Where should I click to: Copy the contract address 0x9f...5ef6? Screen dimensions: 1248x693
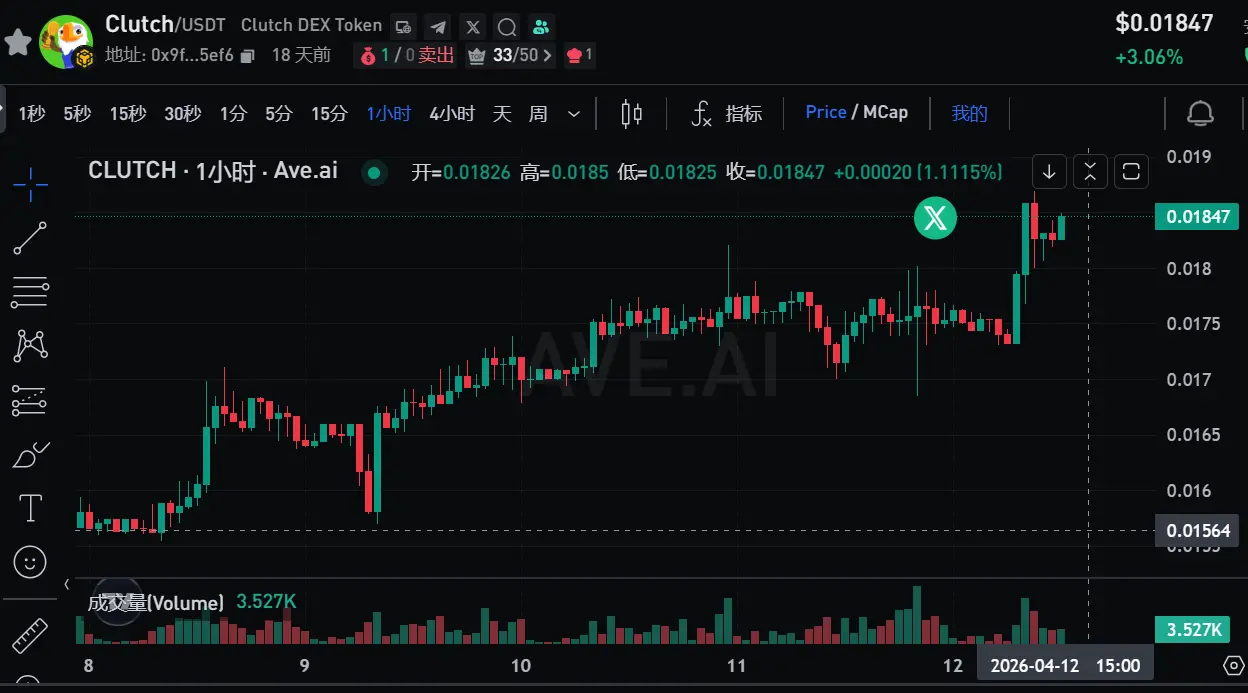click(x=248, y=56)
